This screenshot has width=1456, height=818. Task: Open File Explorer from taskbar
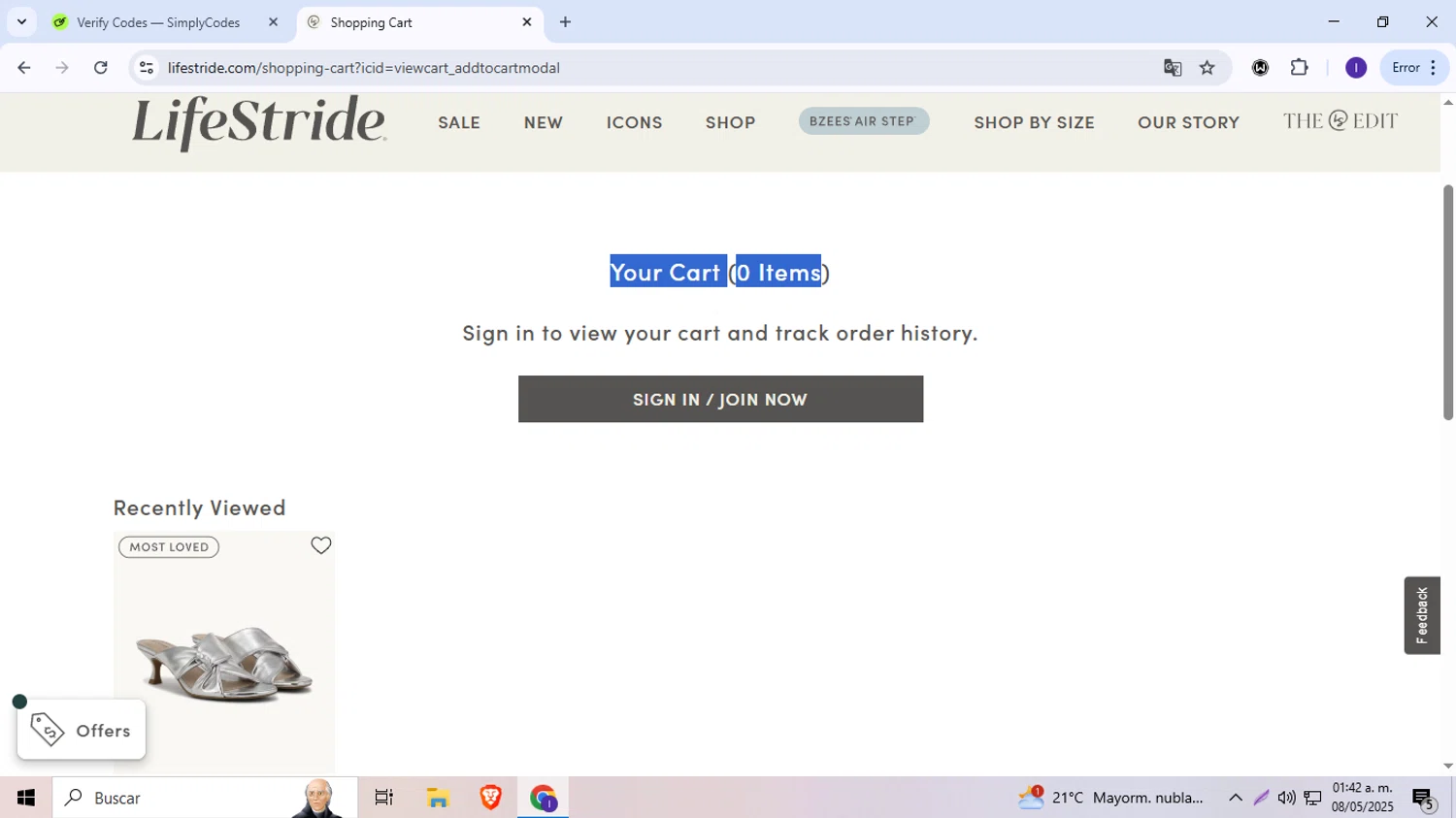(x=438, y=798)
